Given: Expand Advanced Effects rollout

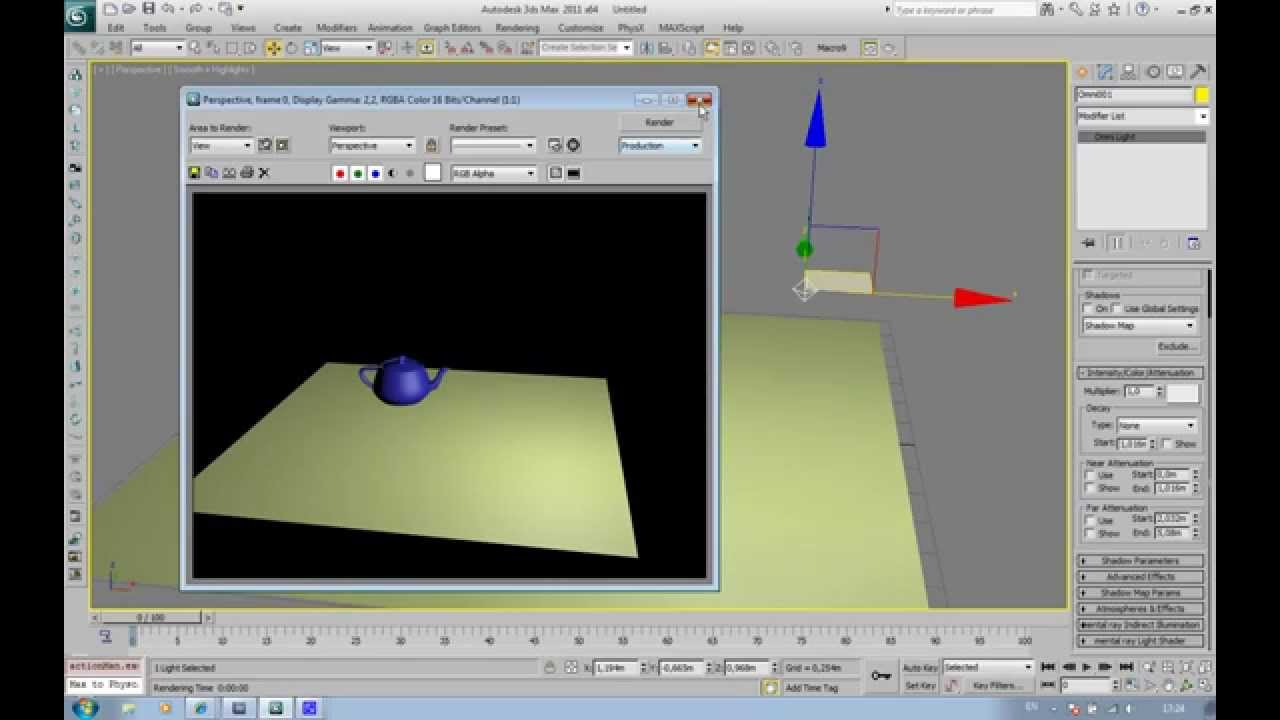Looking at the screenshot, I should point(1140,577).
